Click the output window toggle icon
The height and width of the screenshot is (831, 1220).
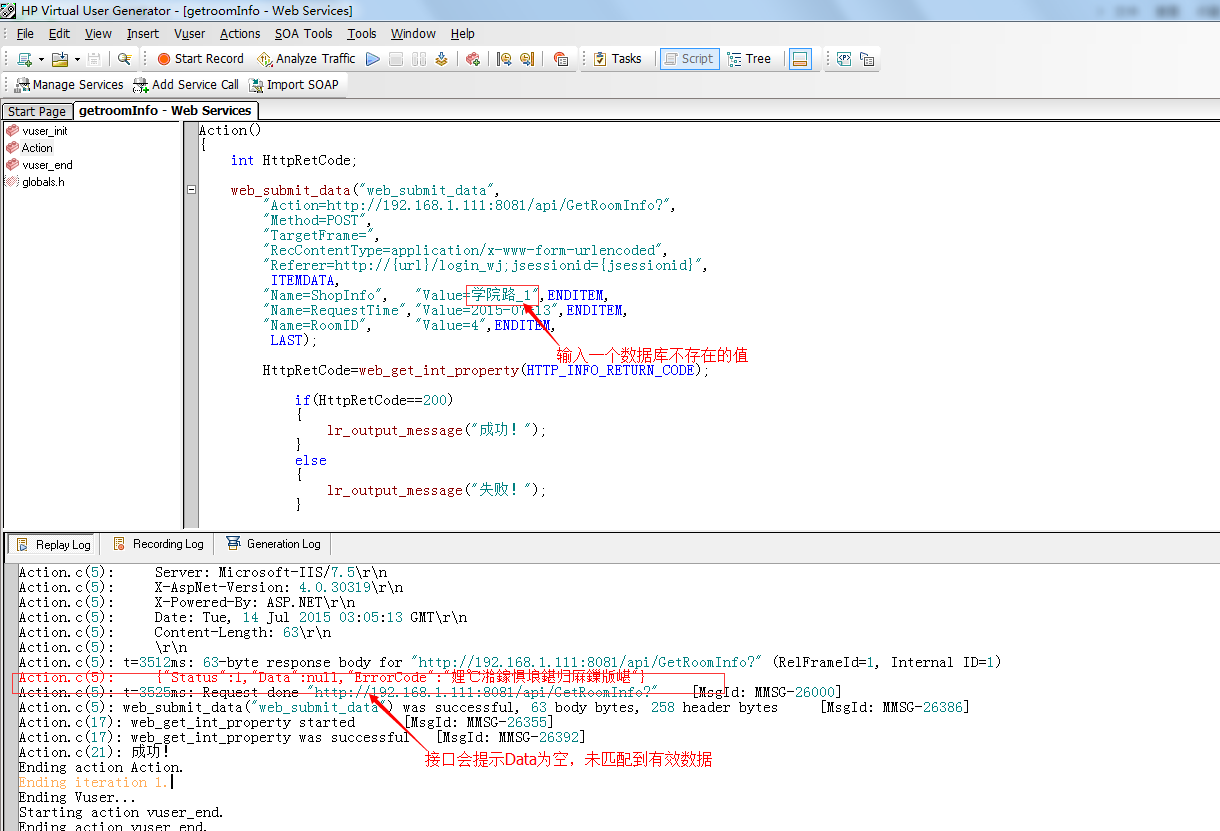point(799,59)
